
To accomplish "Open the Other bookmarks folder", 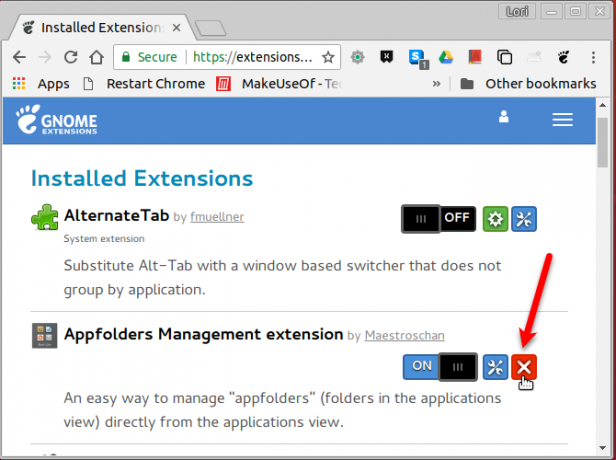I will 528,84.
